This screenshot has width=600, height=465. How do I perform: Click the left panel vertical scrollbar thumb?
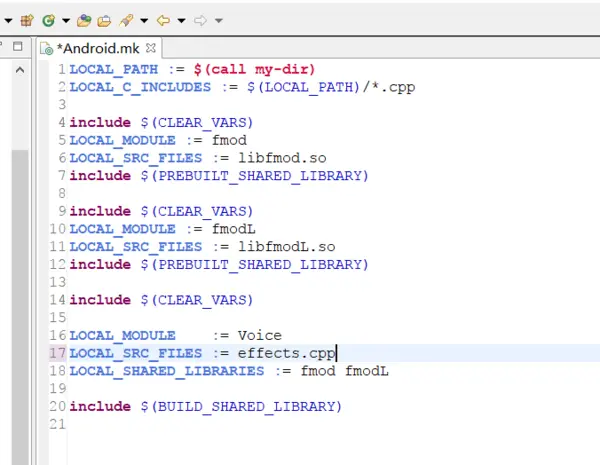point(20,306)
